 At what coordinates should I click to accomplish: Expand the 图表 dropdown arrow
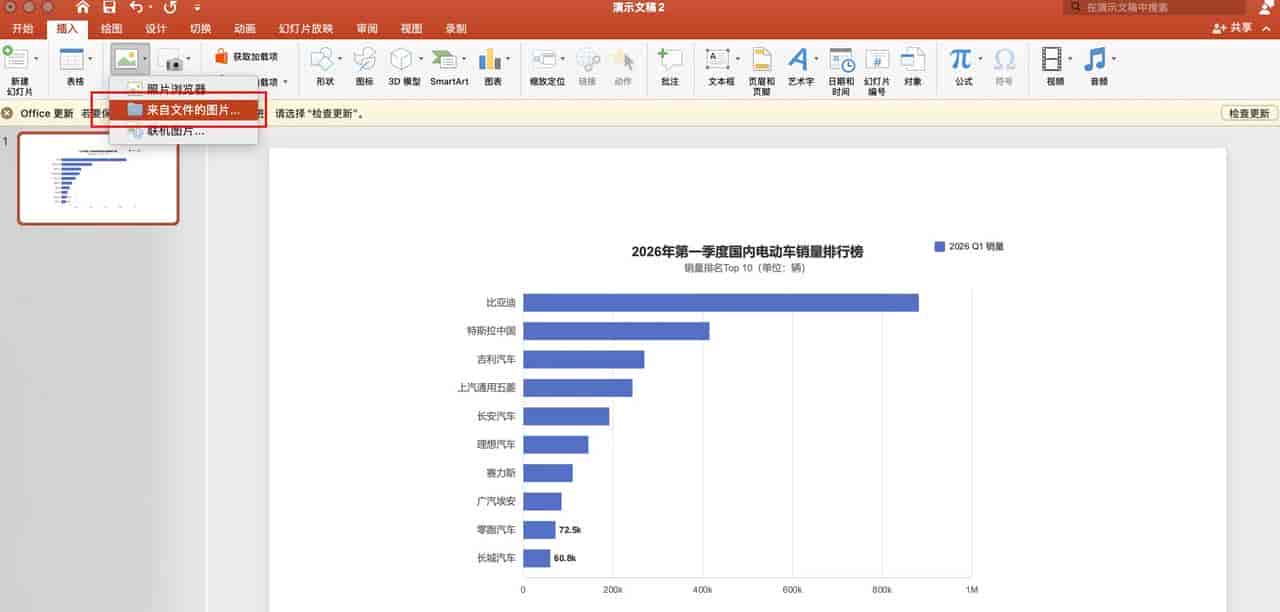(507, 59)
